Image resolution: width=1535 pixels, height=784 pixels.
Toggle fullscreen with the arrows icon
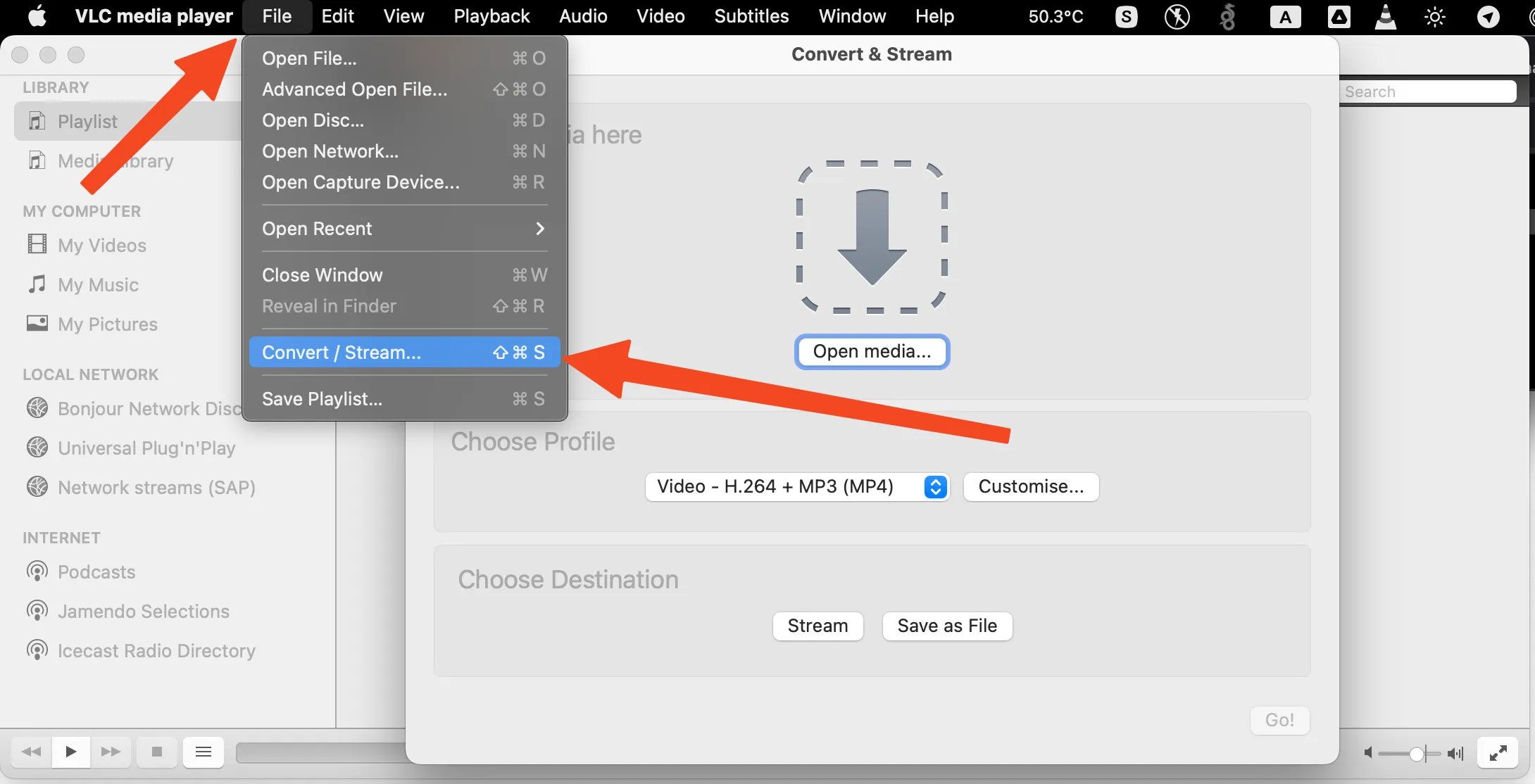(1498, 753)
